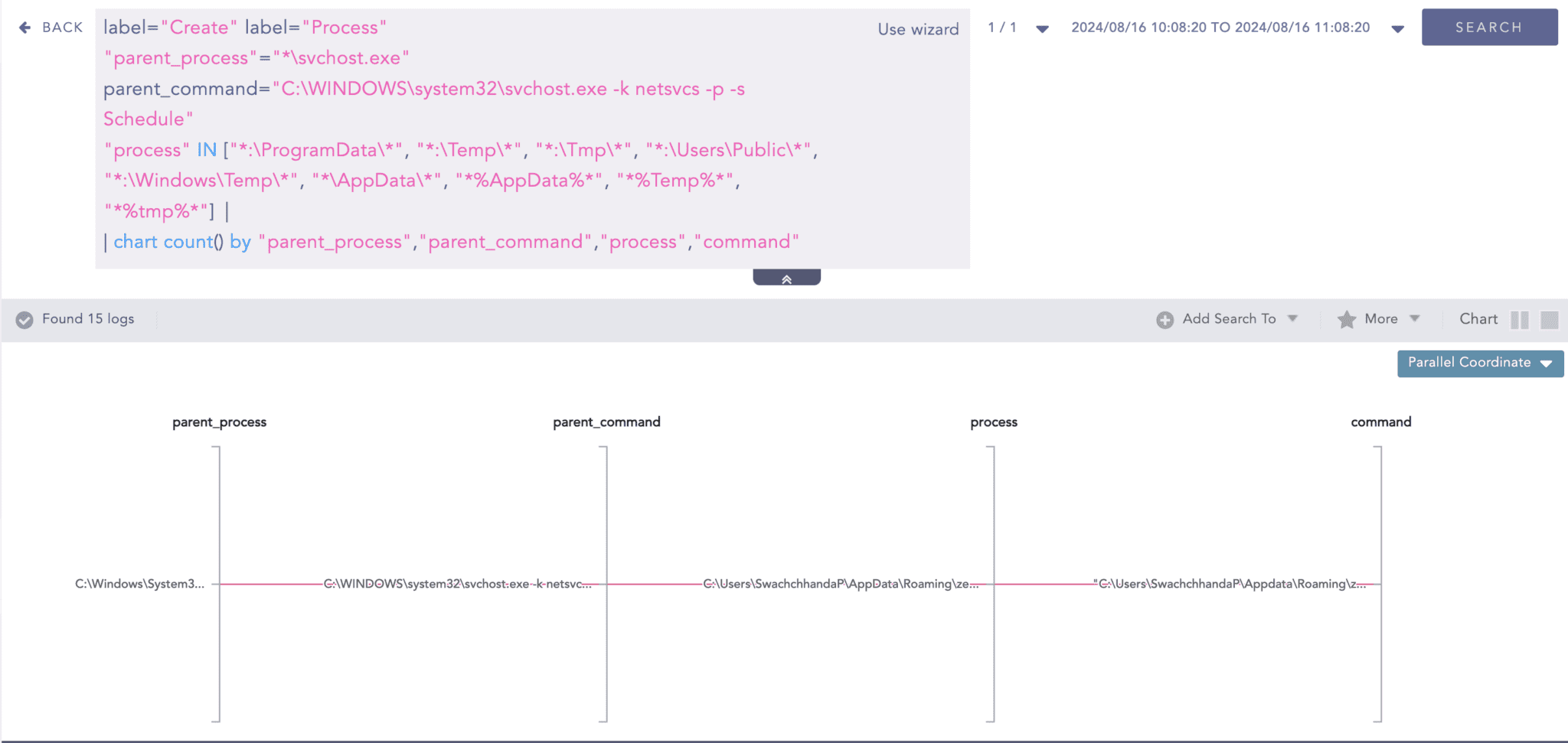Click the More star icon

pos(1346,320)
